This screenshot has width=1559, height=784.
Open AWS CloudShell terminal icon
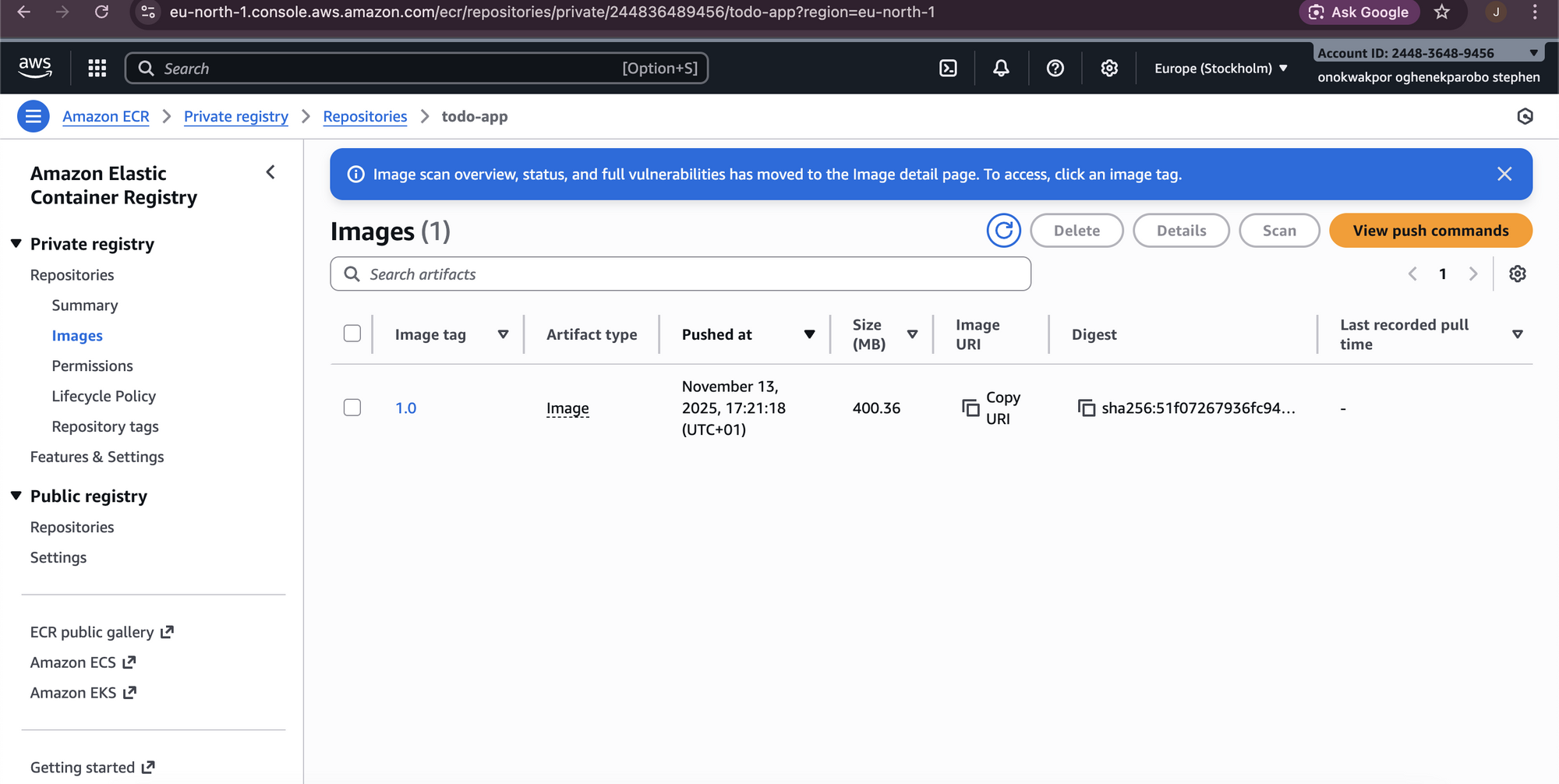click(x=948, y=69)
